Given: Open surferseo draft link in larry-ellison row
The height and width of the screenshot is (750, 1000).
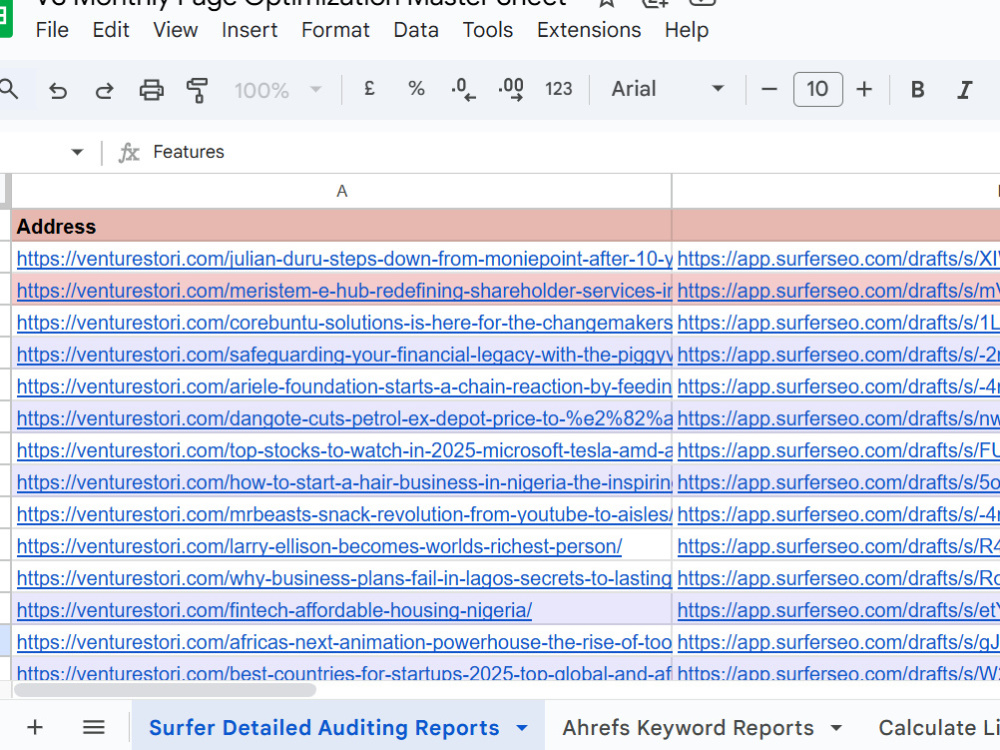Looking at the screenshot, I should pyautogui.click(x=838, y=546).
